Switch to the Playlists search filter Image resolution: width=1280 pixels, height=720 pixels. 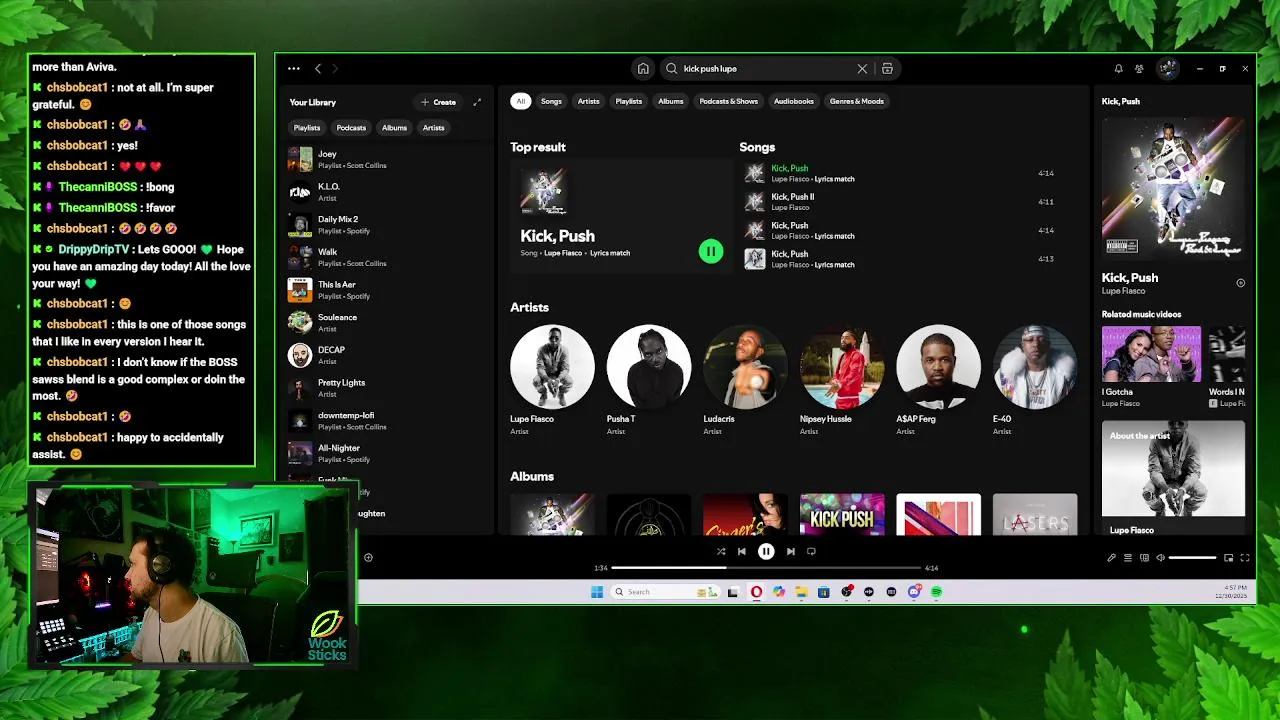click(x=629, y=101)
